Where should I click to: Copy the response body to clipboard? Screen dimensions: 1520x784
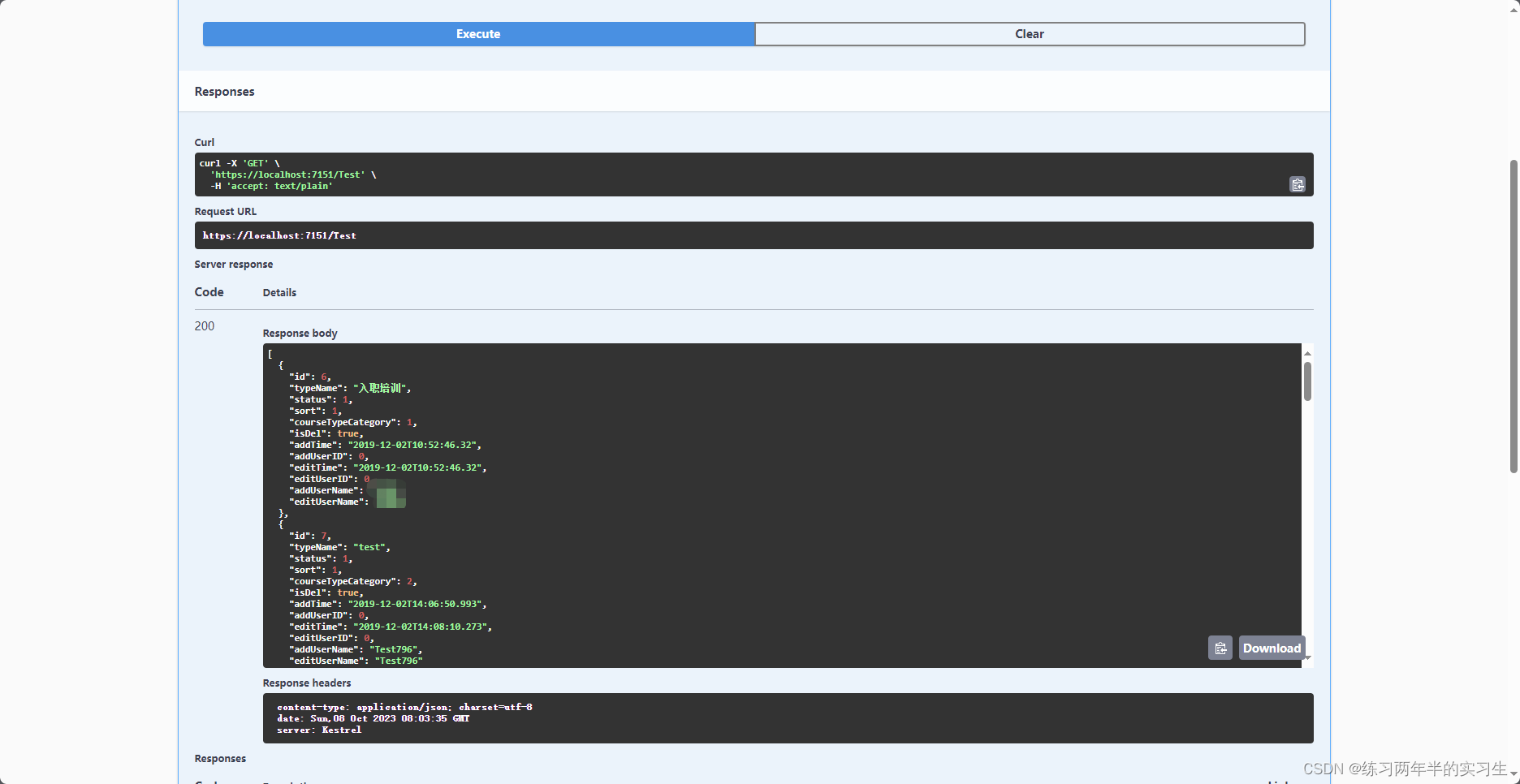click(1220, 648)
